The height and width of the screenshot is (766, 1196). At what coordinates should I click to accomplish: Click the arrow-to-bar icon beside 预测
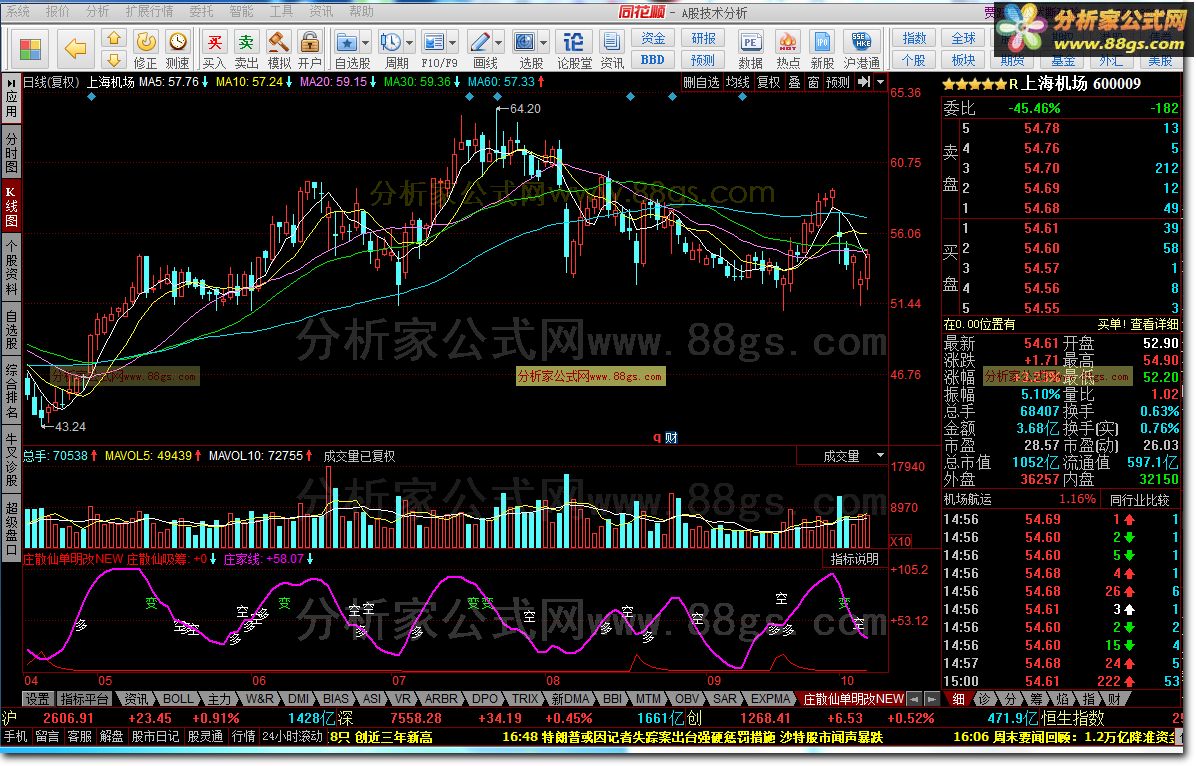click(x=863, y=82)
